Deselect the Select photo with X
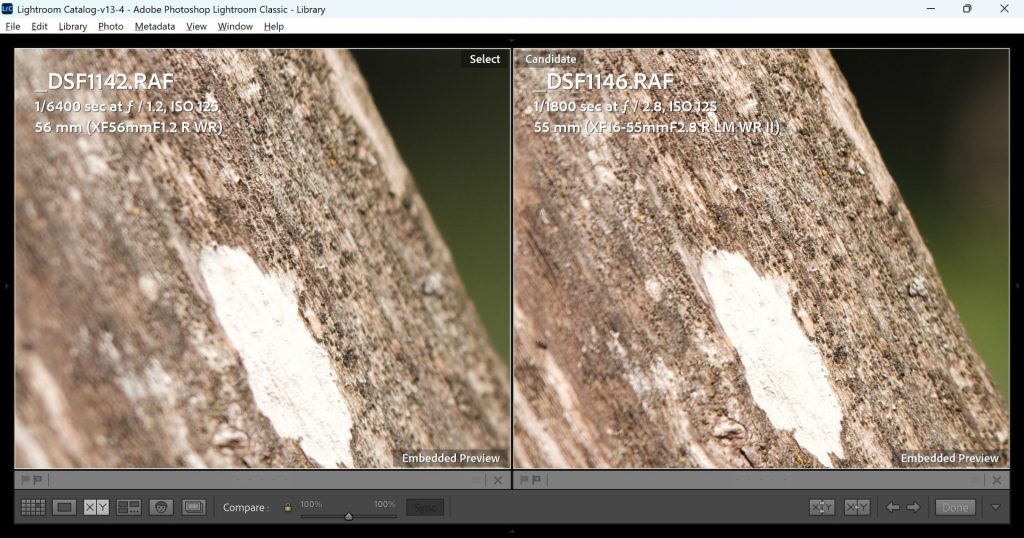 (498, 480)
